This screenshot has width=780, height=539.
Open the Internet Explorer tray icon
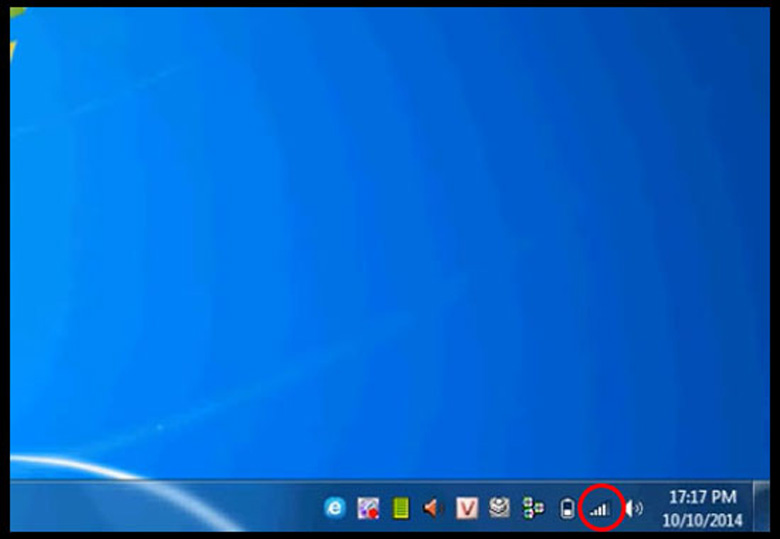click(x=335, y=508)
